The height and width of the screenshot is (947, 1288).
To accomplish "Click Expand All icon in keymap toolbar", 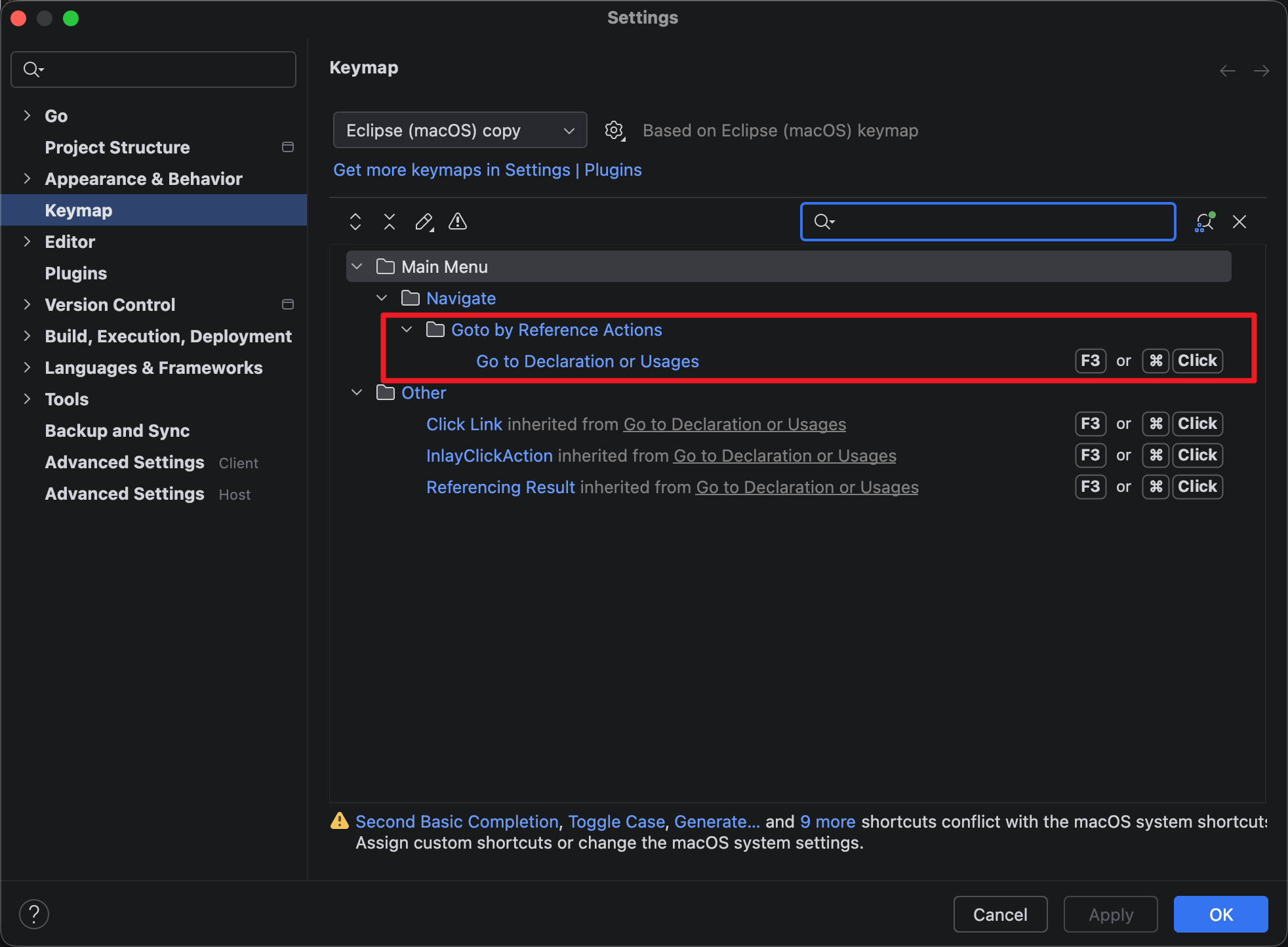I will (355, 222).
